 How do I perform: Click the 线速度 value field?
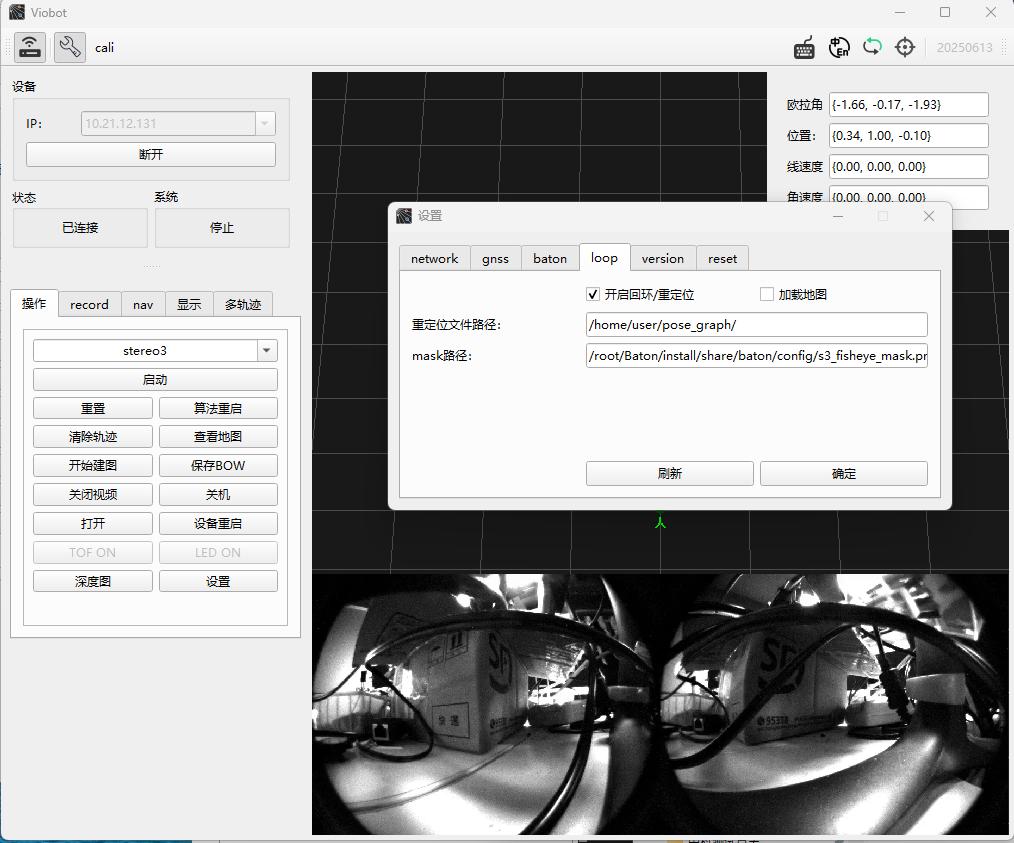[909, 167]
